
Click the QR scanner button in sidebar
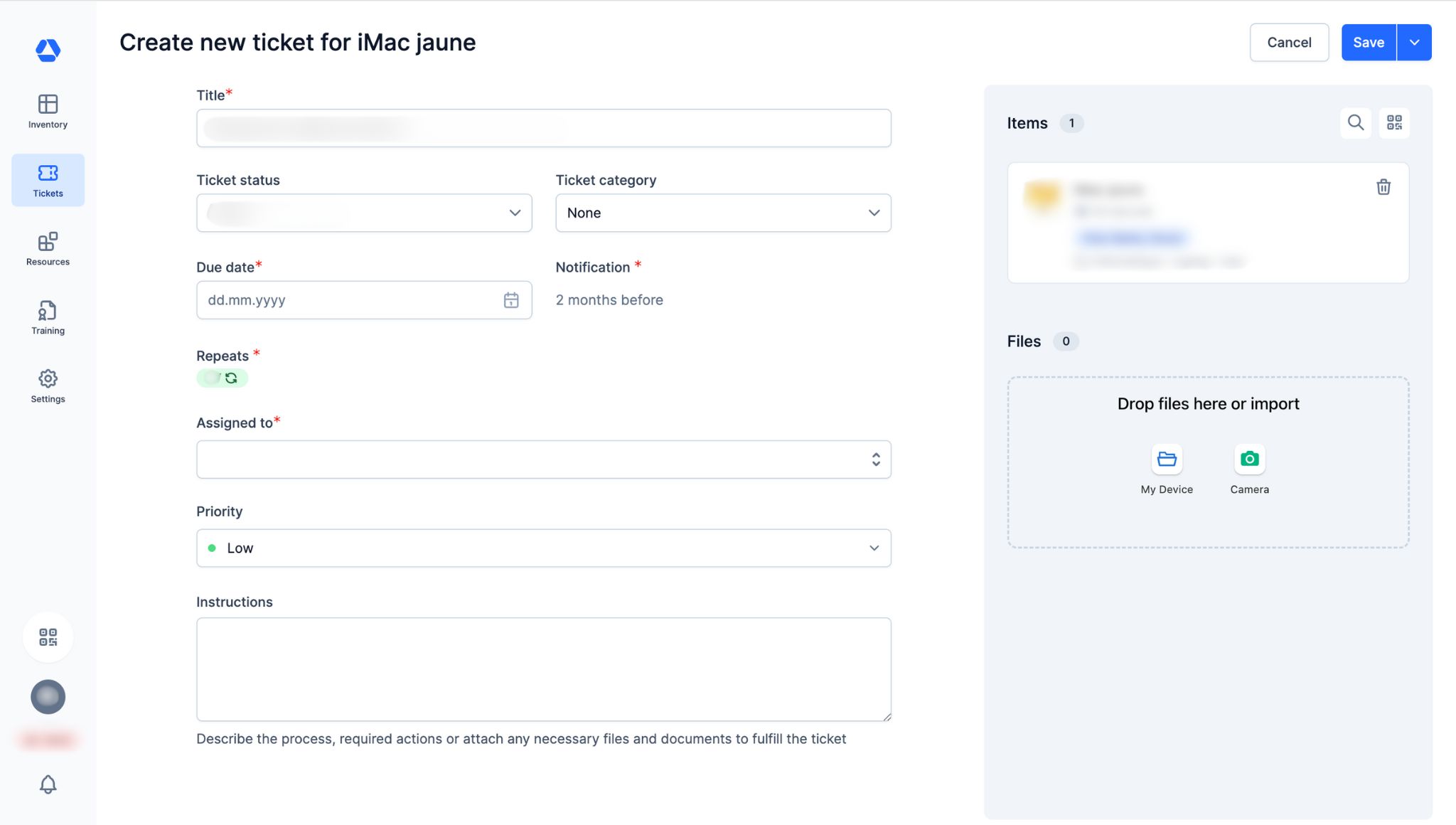[48, 637]
